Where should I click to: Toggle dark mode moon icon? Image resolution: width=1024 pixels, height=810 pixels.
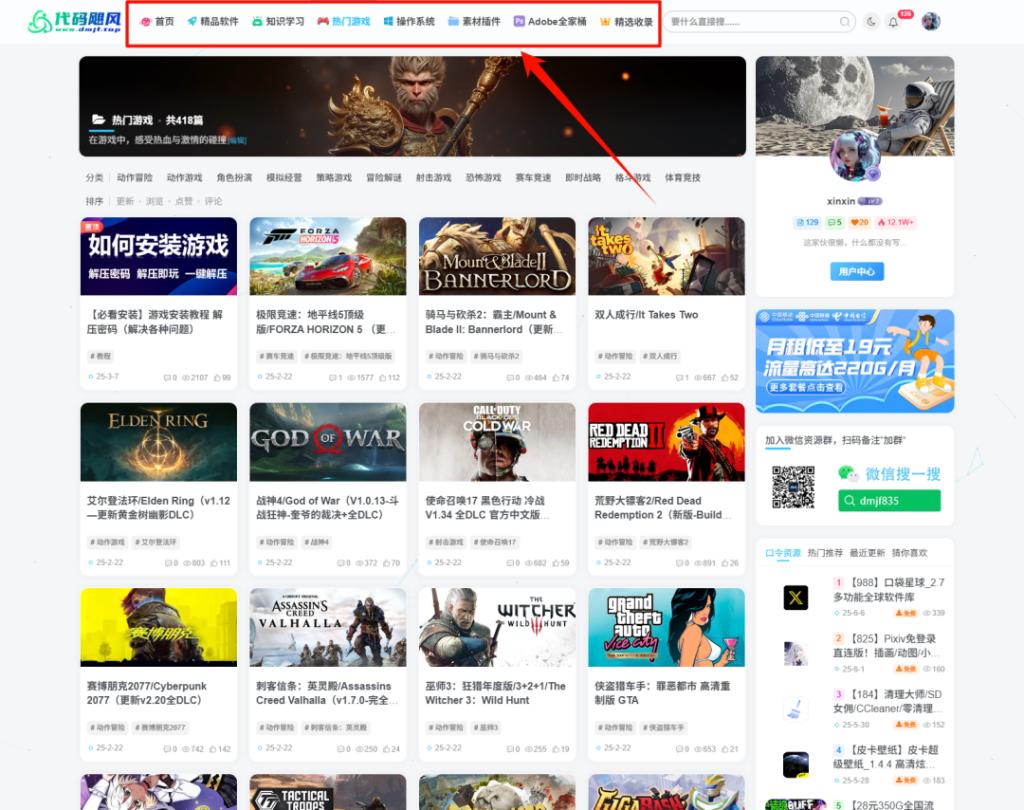click(871, 22)
